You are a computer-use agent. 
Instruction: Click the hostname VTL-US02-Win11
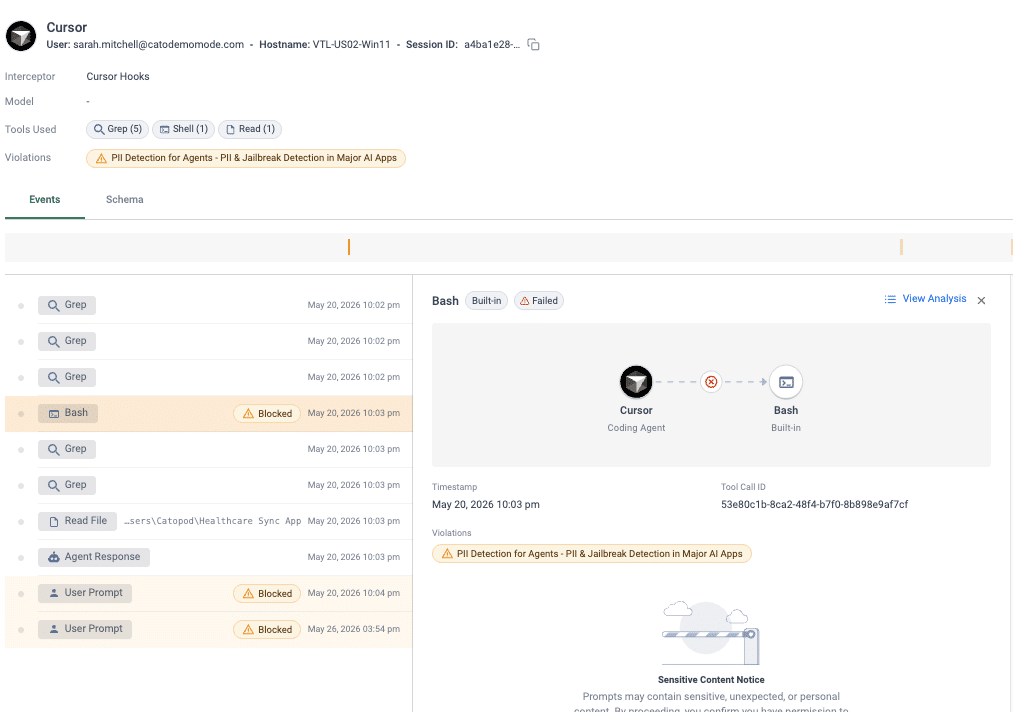[x=351, y=45]
